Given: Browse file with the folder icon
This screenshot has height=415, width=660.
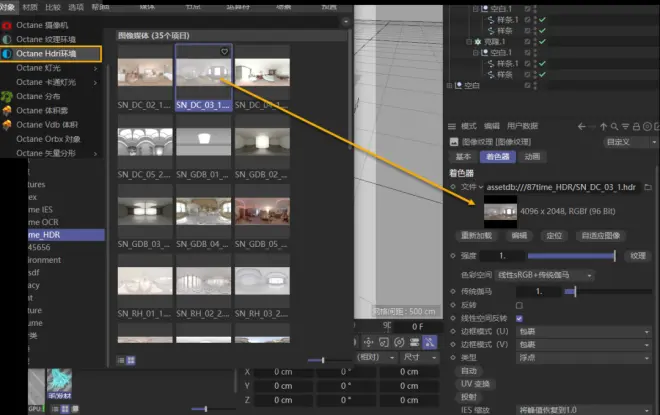Looking at the screenshot, I should pyautogui.click(x=648, y=187).
